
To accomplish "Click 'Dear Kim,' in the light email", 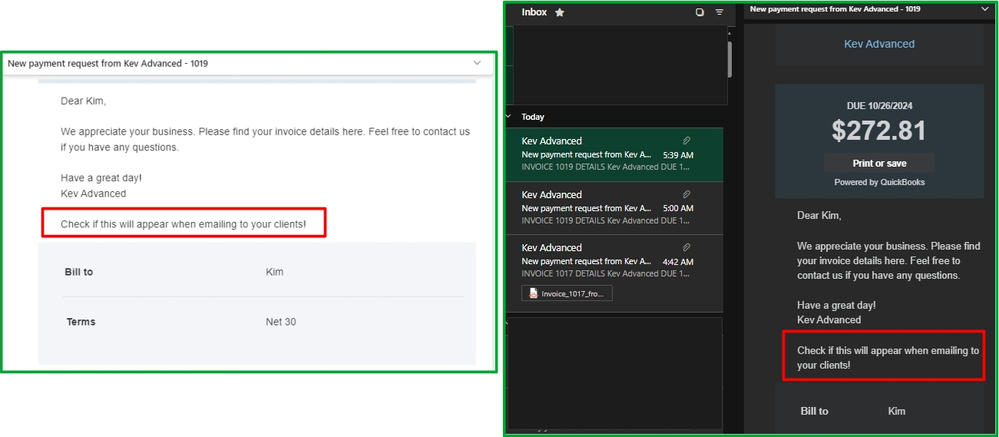I will pyautogui.click(x=83, y=101).
